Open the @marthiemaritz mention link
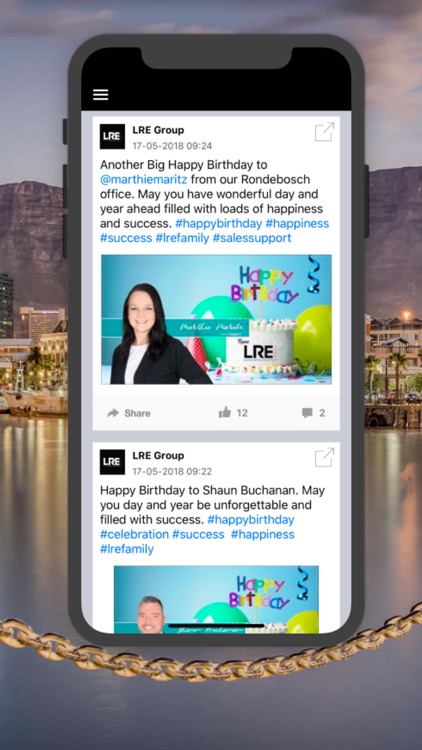Viewport: 422px width, 750px height. click(x=144, y=179)
